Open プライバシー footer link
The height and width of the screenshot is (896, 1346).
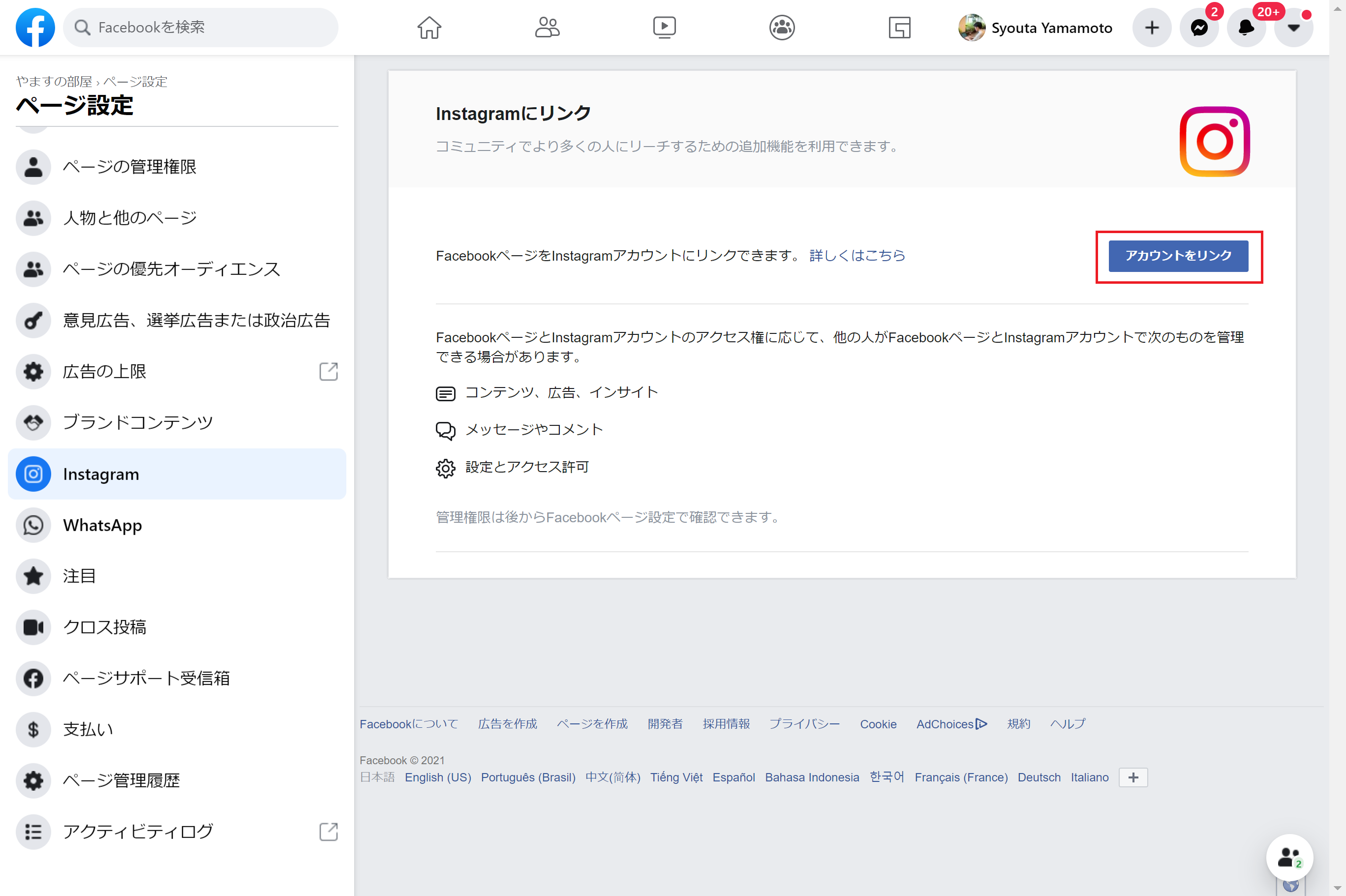click(804, 724)
